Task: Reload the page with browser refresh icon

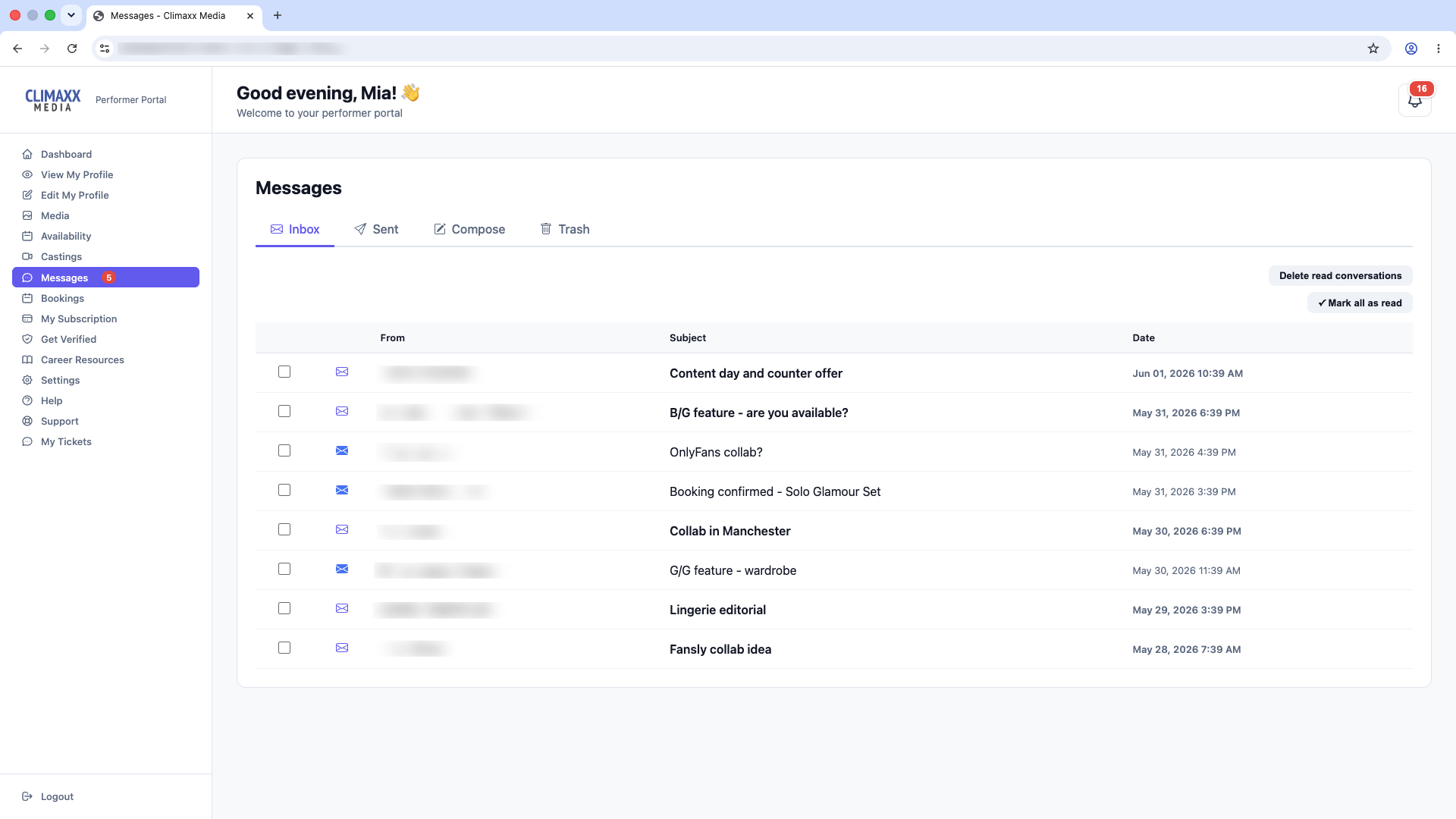Action: click(x=72, y=49)
